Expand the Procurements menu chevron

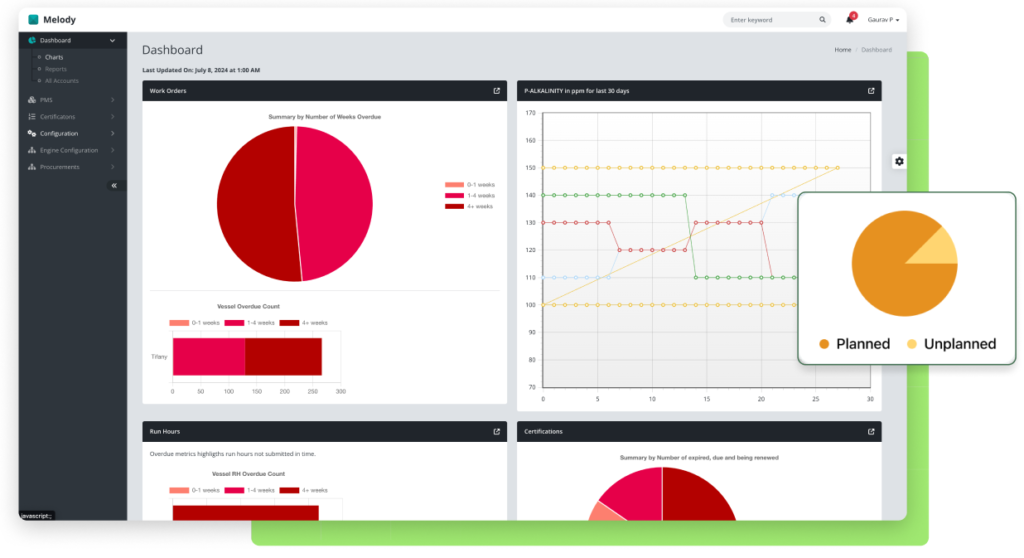pos(112,167)
